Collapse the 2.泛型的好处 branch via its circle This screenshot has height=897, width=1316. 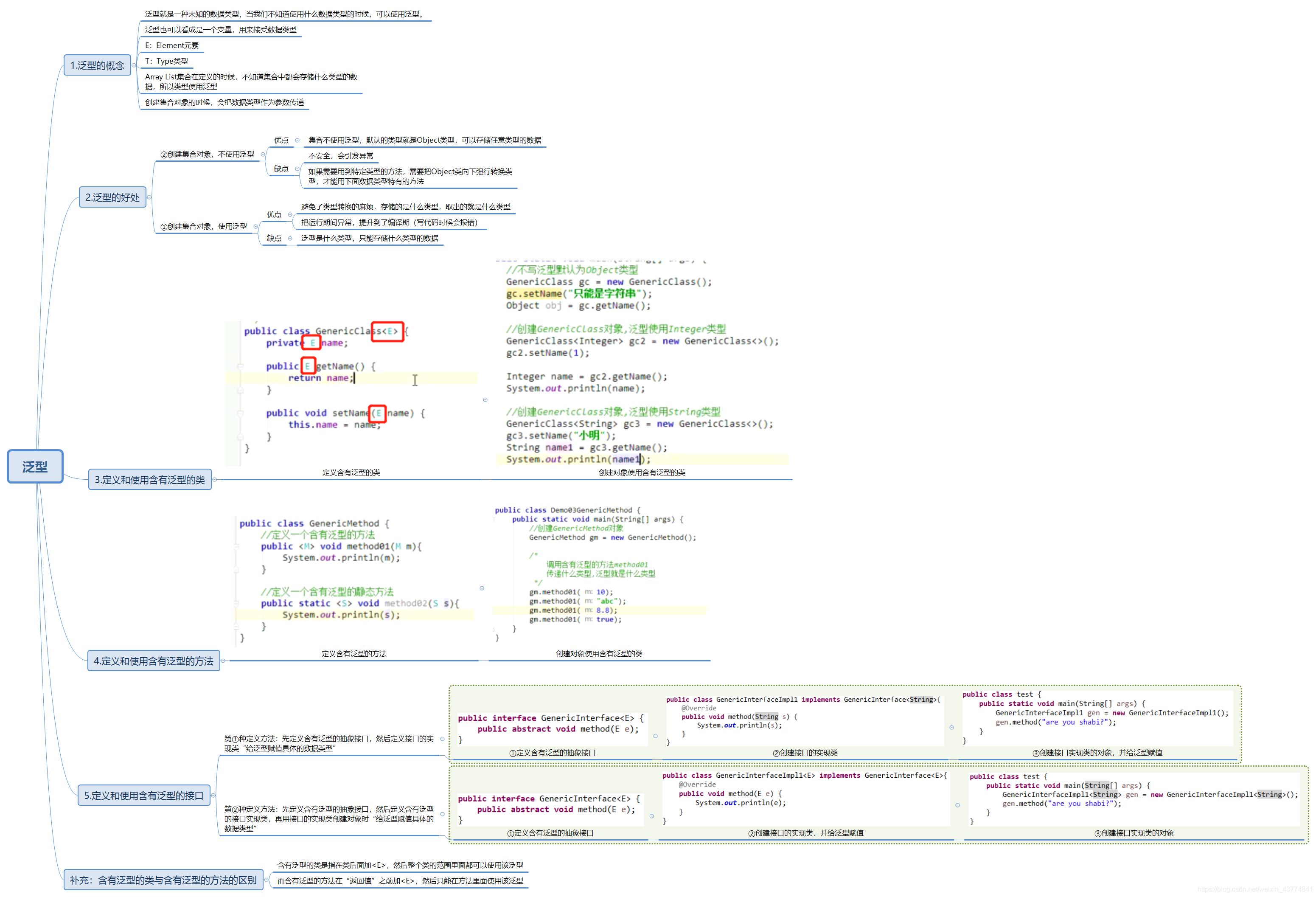149,197
